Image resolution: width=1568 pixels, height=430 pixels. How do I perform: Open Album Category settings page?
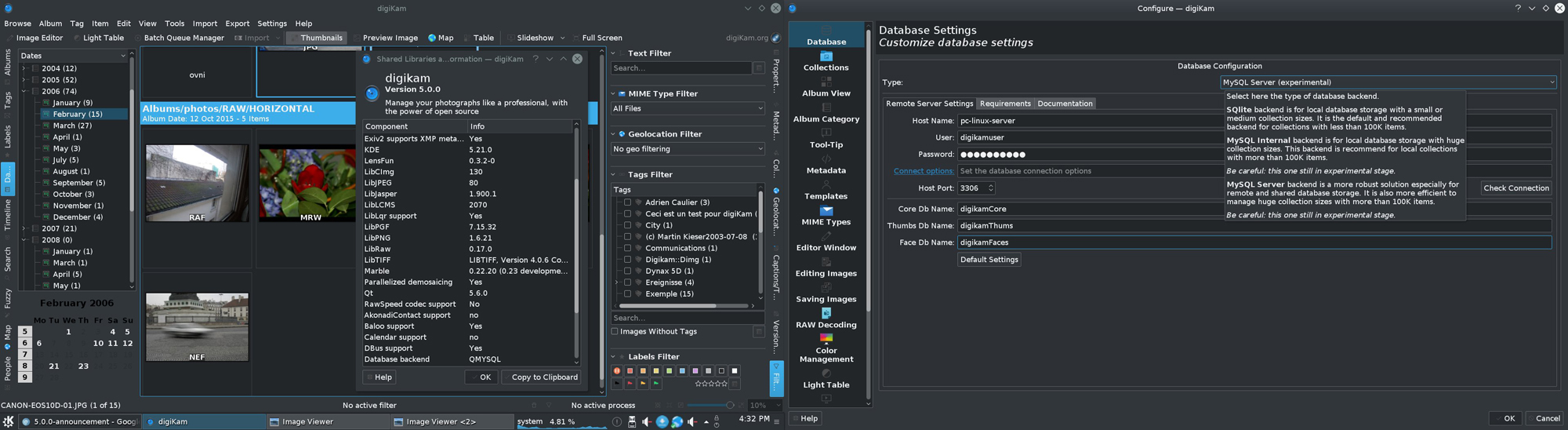click(x=826, y=114)
